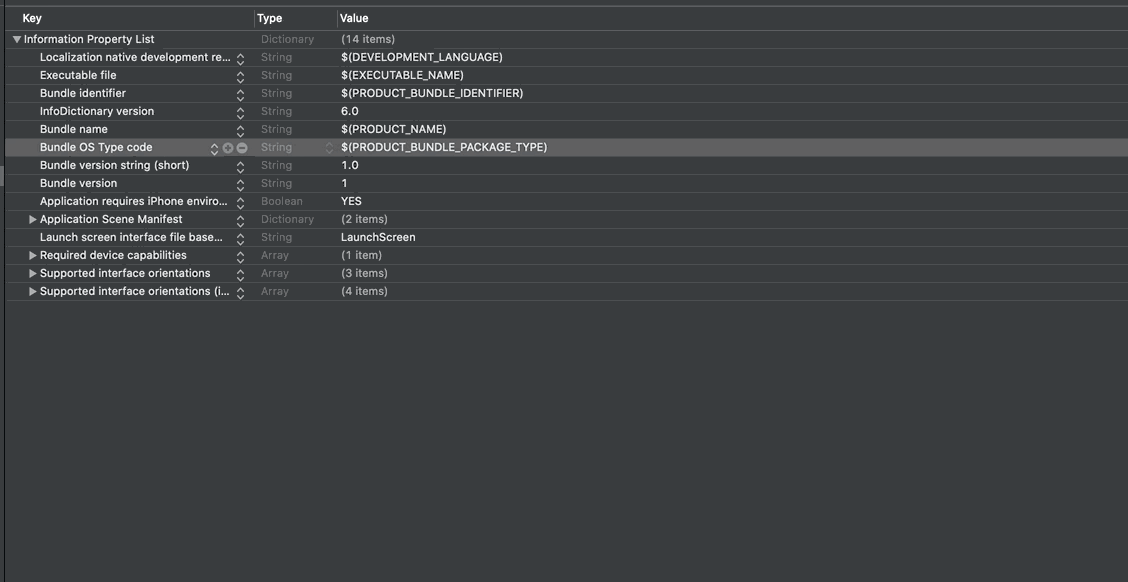Click the plus icon to add a new property
Image resolution: width=1128 pixels, height=582 pixels.
pyautogui.click(x=227, y=147)
